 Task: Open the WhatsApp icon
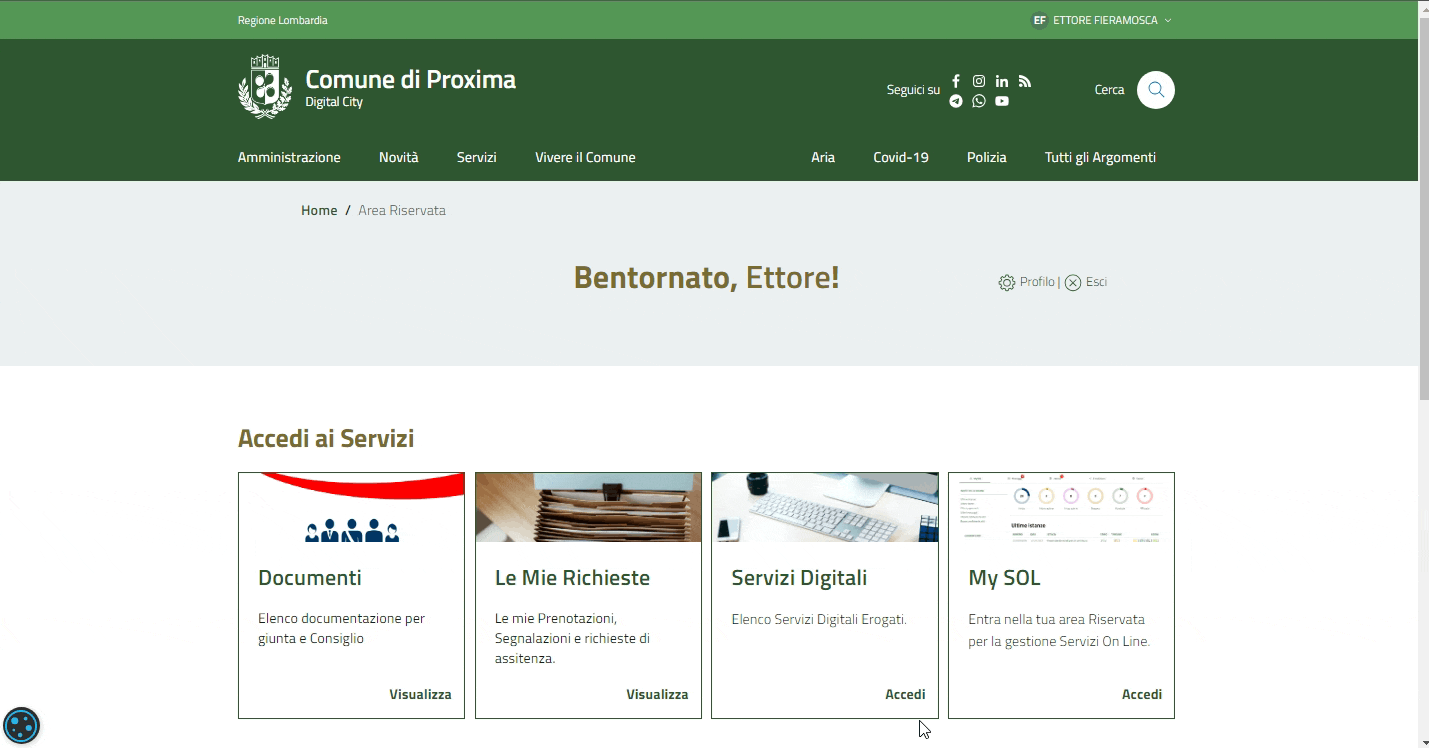[979, 101]
